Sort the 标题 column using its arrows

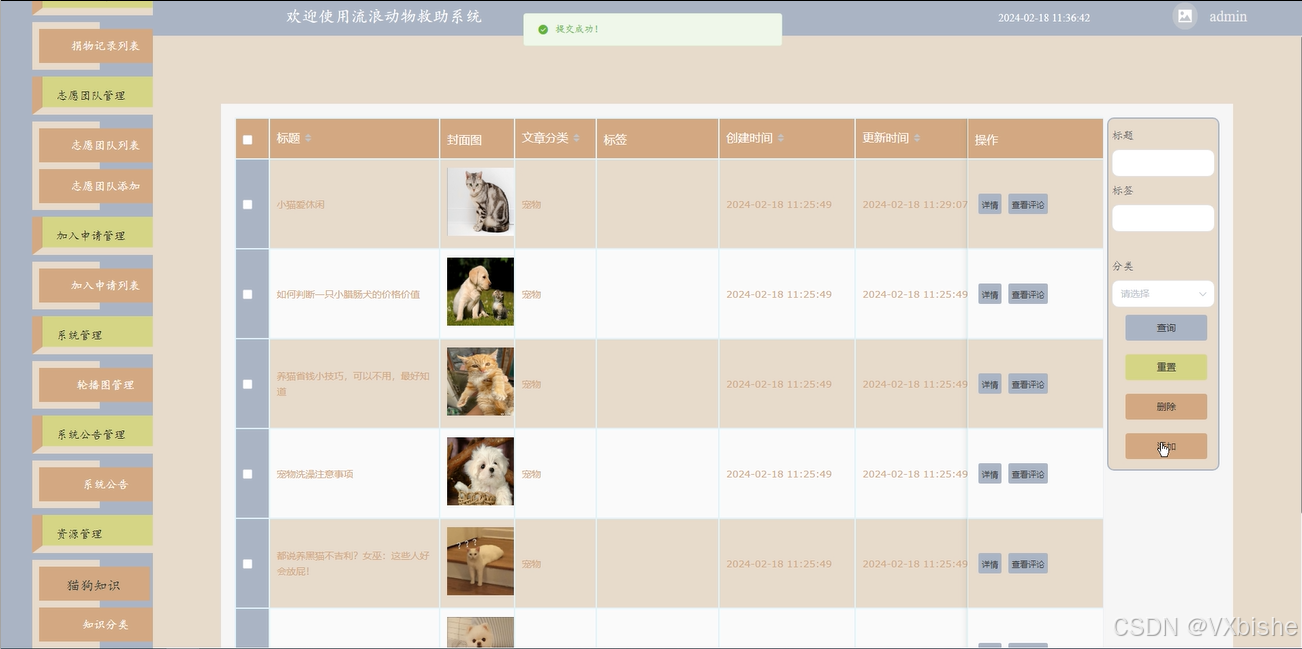[308, 138]
